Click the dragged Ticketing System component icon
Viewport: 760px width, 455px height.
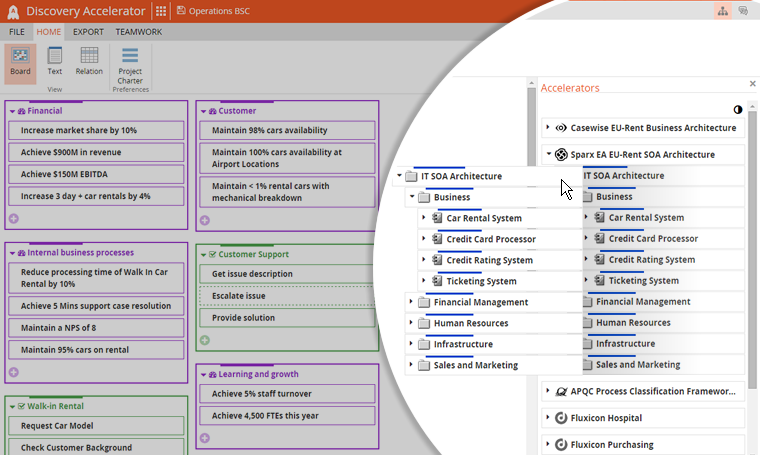(x=437, y=281)
